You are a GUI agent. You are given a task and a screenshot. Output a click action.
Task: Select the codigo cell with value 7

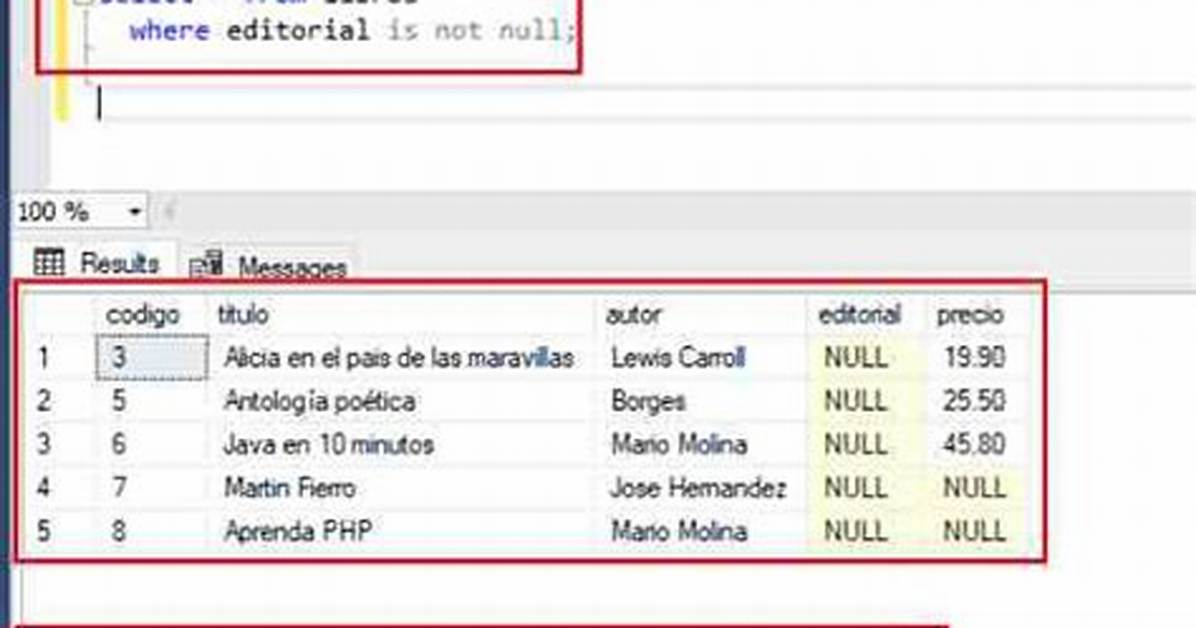[x=152, y=488]
